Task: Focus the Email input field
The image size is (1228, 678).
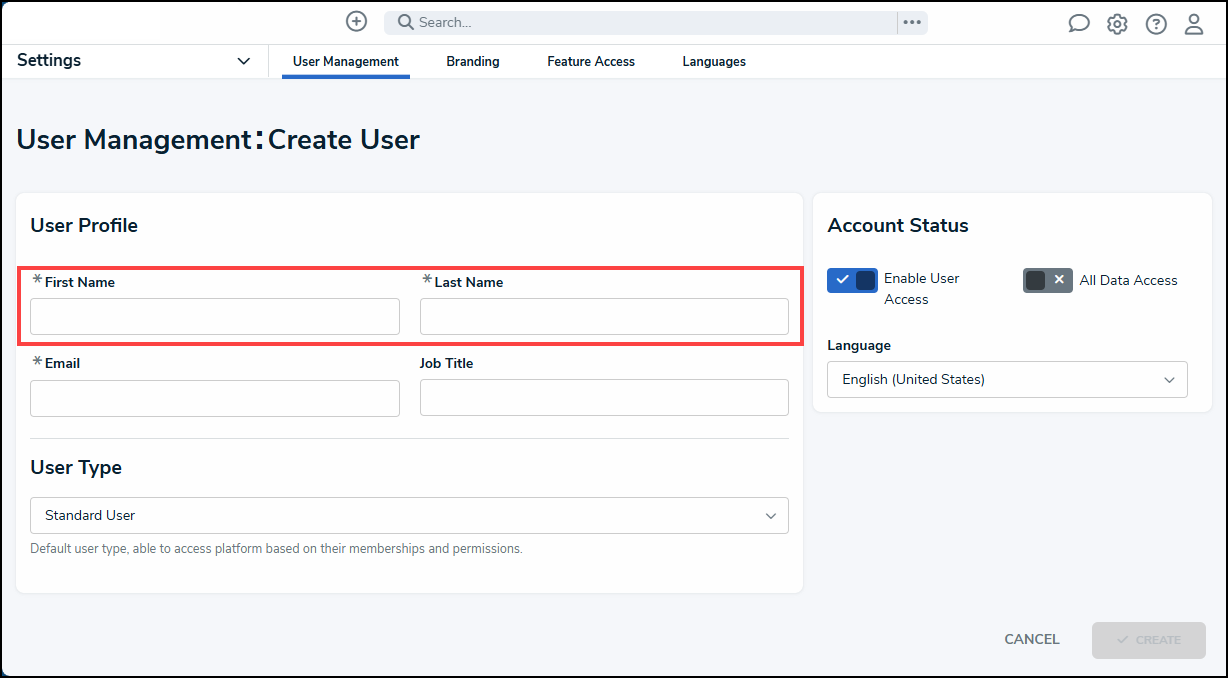Action: (215, 397)
